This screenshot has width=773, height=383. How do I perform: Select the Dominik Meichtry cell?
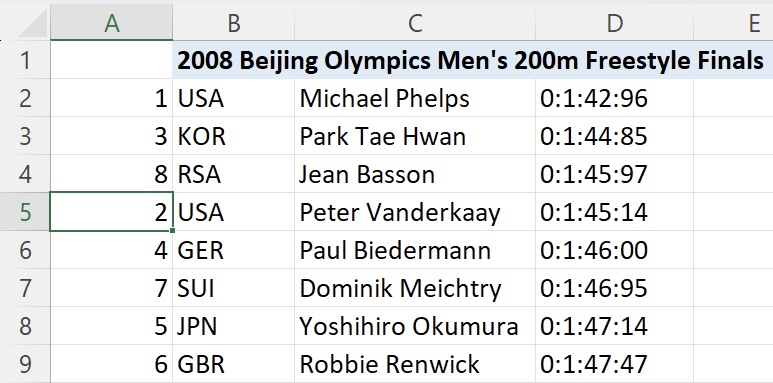(x=415, y=288)
